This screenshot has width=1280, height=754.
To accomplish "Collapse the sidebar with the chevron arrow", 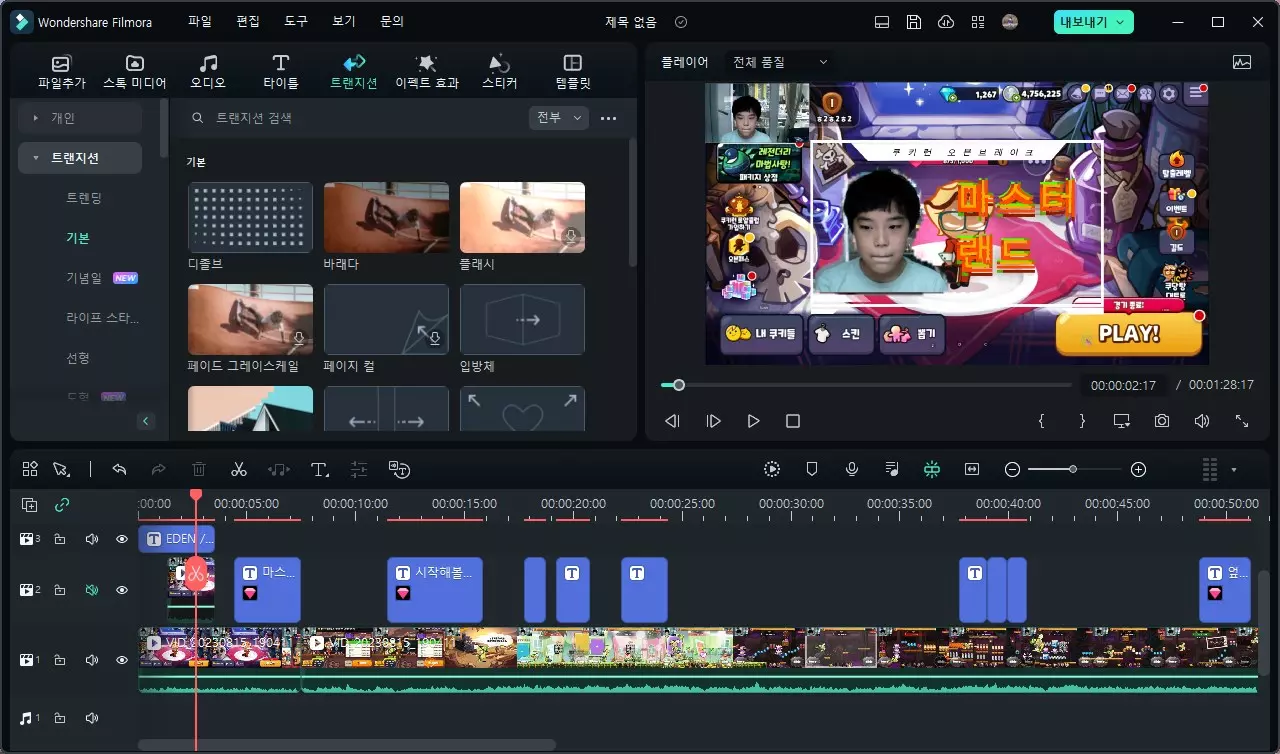I will [146, 421].
